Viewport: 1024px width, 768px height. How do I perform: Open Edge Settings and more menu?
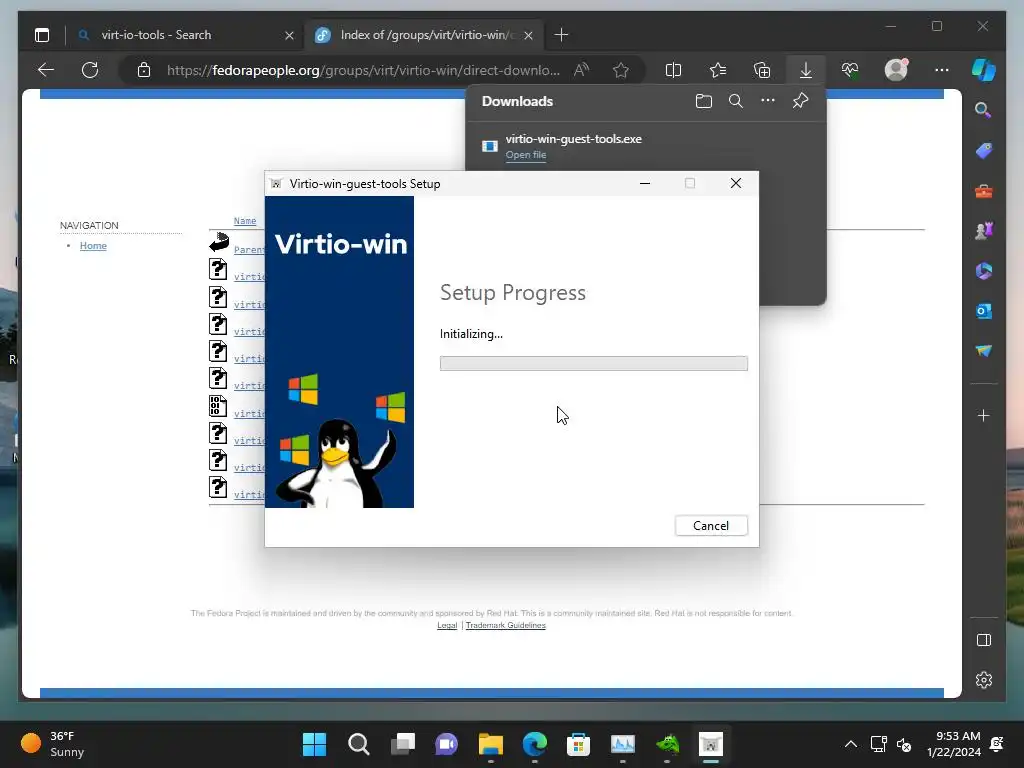pos(941,70)
